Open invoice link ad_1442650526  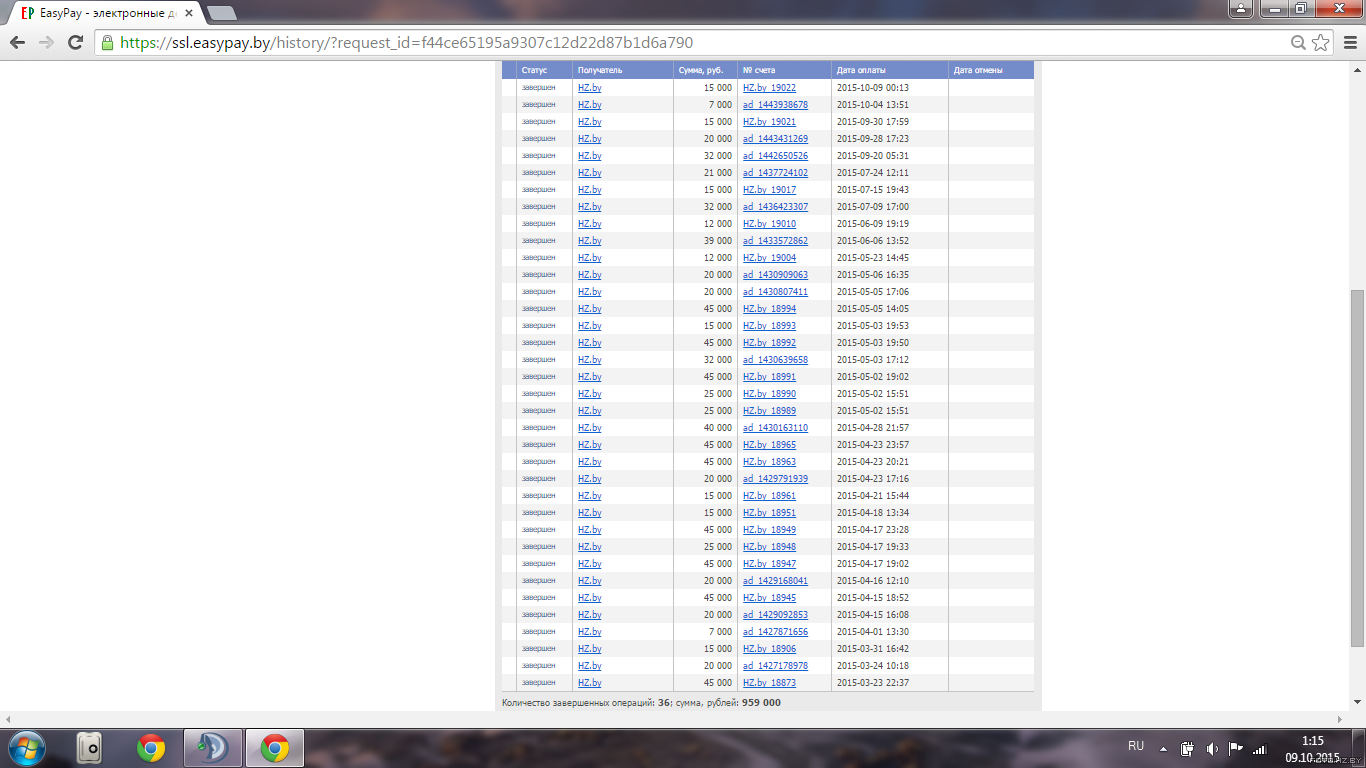click(775, 156)
